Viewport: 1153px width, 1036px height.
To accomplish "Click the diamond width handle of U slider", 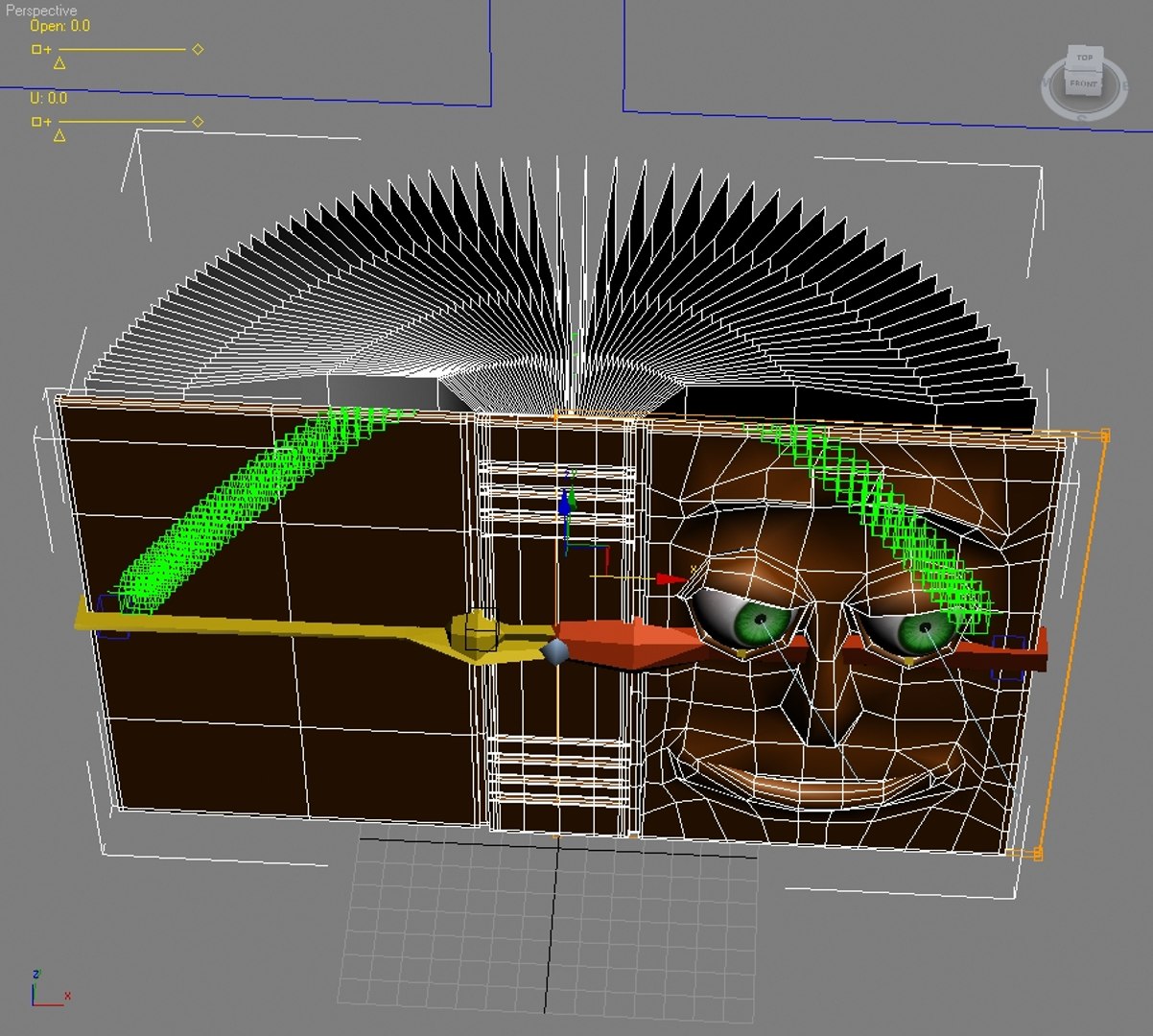I will [x=198, y=122].
